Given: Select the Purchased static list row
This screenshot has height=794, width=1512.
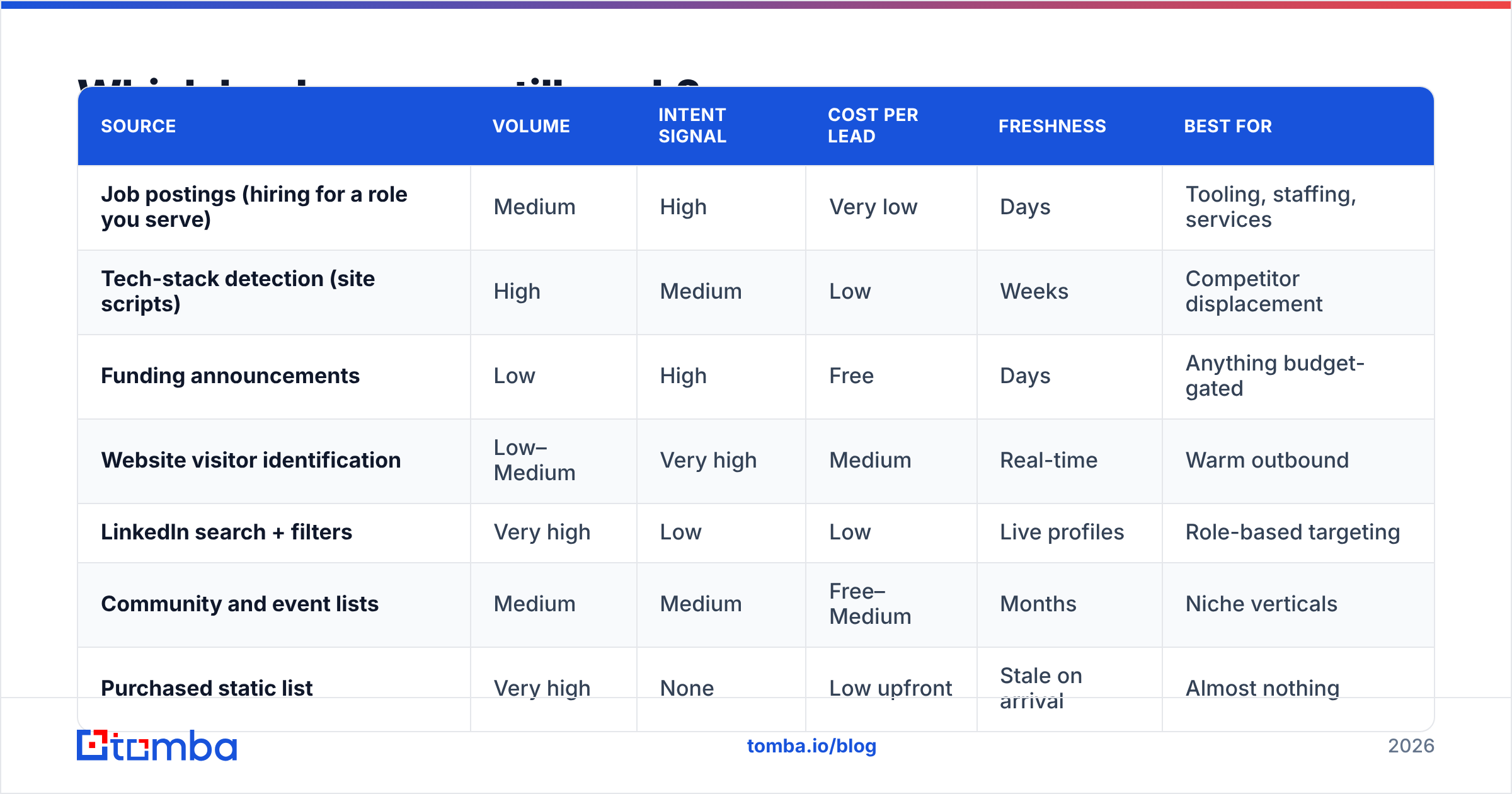Looking at the screenshot, I should tap(756, 689).
